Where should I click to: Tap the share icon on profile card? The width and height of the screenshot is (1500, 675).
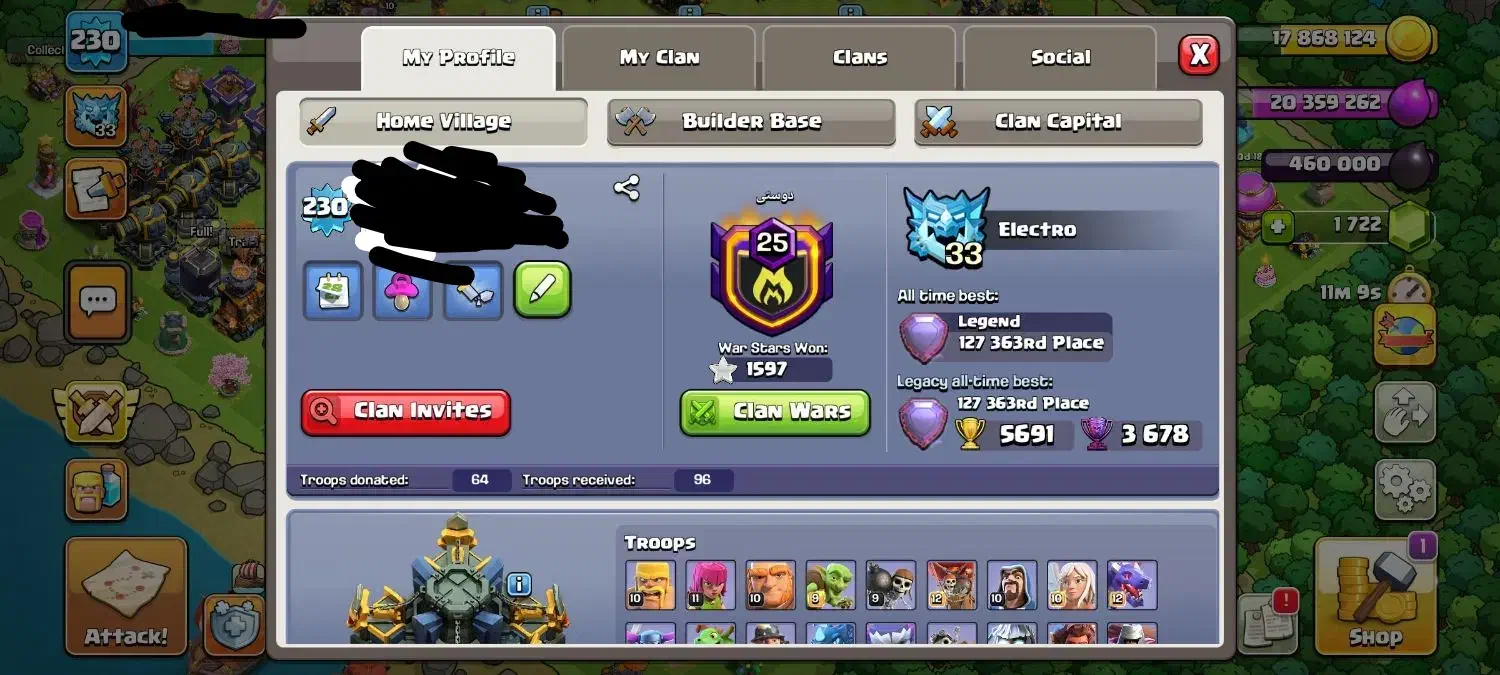click(x=627, y=188)
